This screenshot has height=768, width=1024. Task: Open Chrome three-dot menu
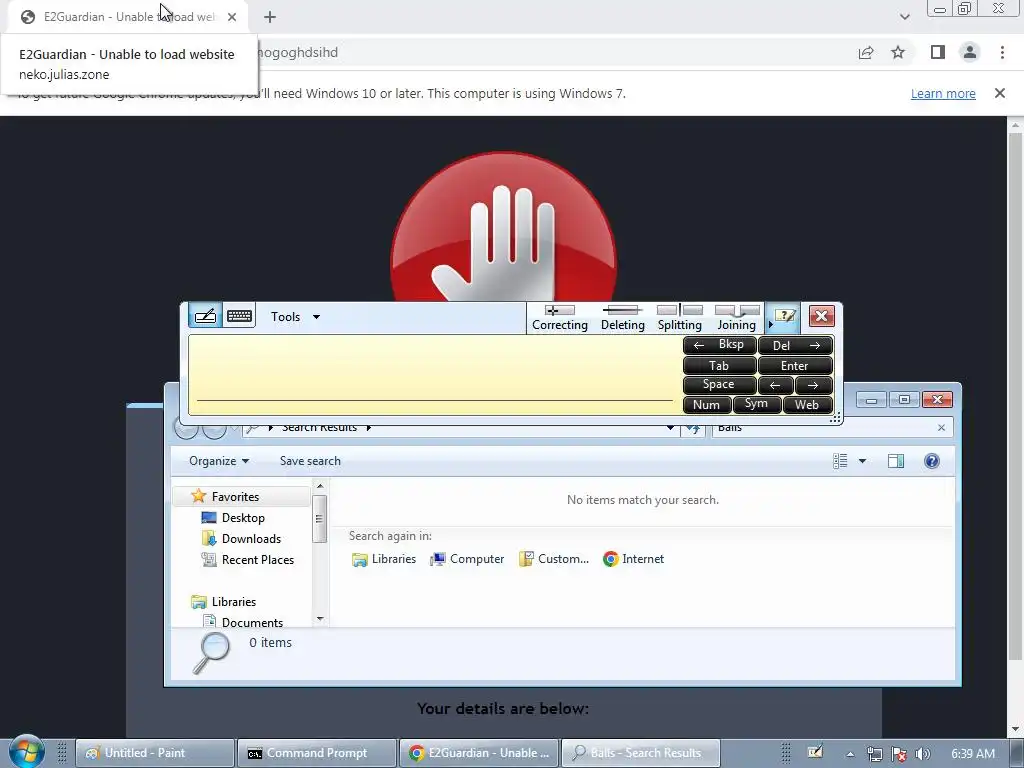(x=1002, y=52)
